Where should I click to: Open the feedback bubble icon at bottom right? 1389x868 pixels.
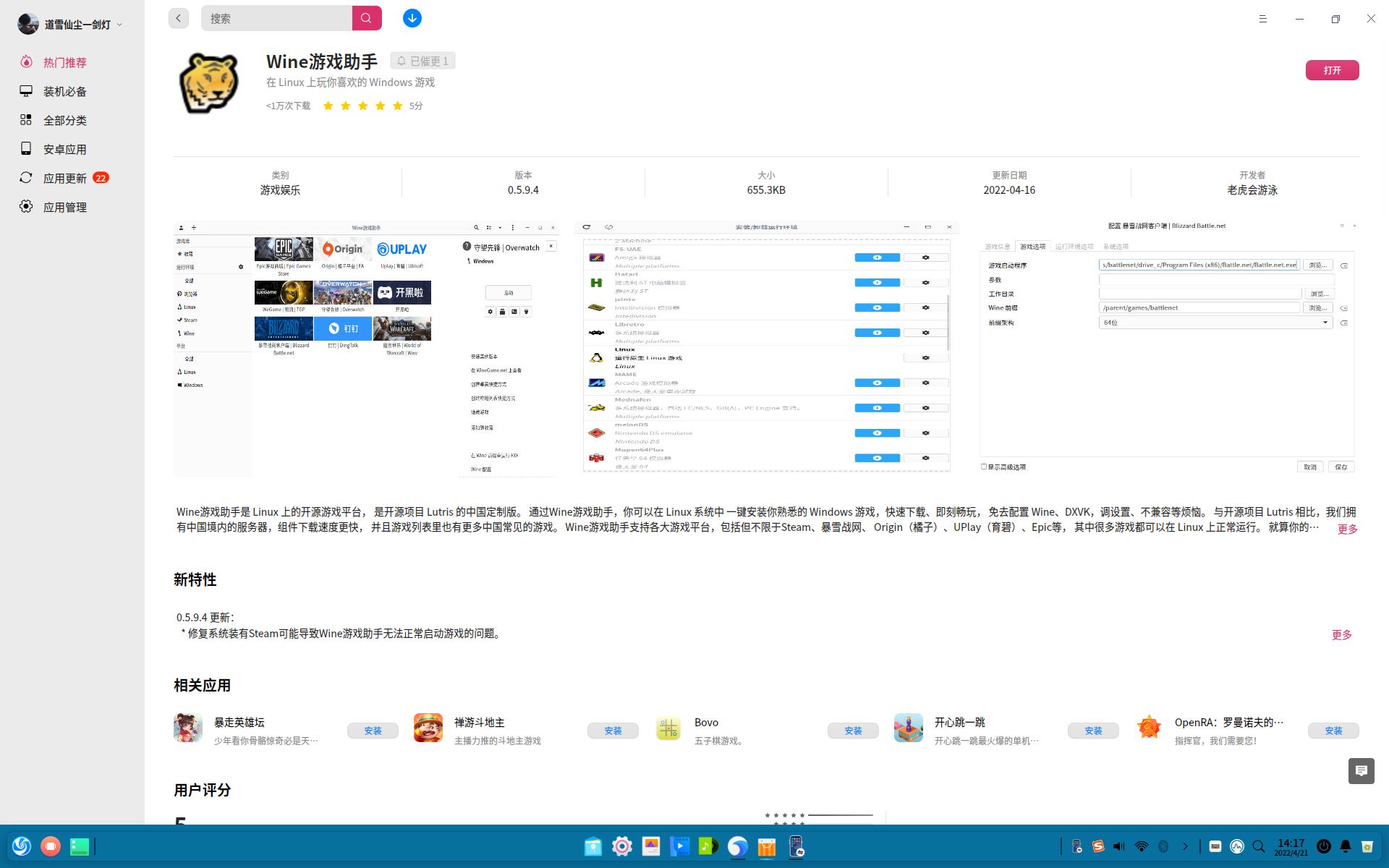click(x=1362, y=771)
